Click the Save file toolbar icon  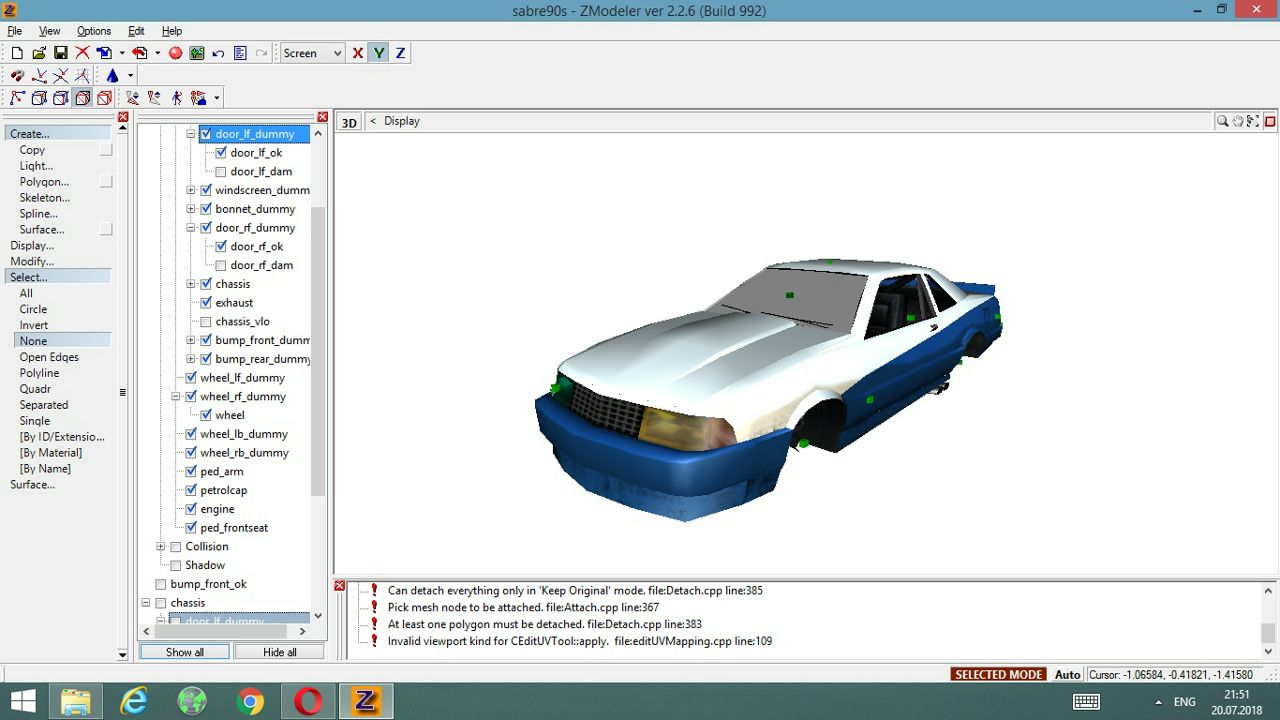(60, 53)
